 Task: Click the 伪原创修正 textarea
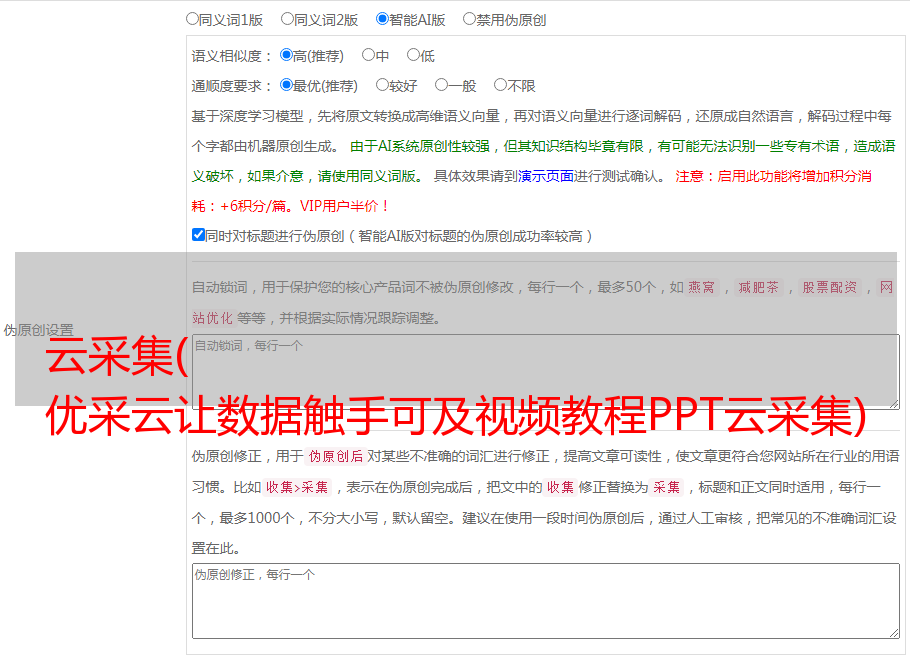coord(546,601)
